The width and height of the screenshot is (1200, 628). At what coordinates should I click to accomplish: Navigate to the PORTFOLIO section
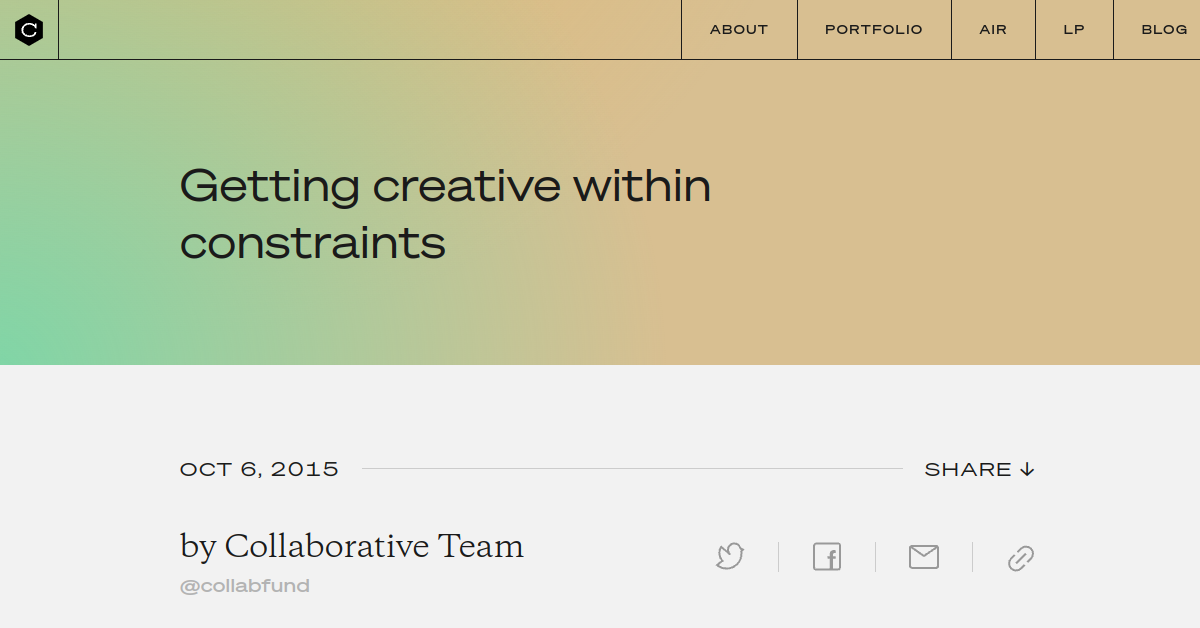tap(873, 29)
